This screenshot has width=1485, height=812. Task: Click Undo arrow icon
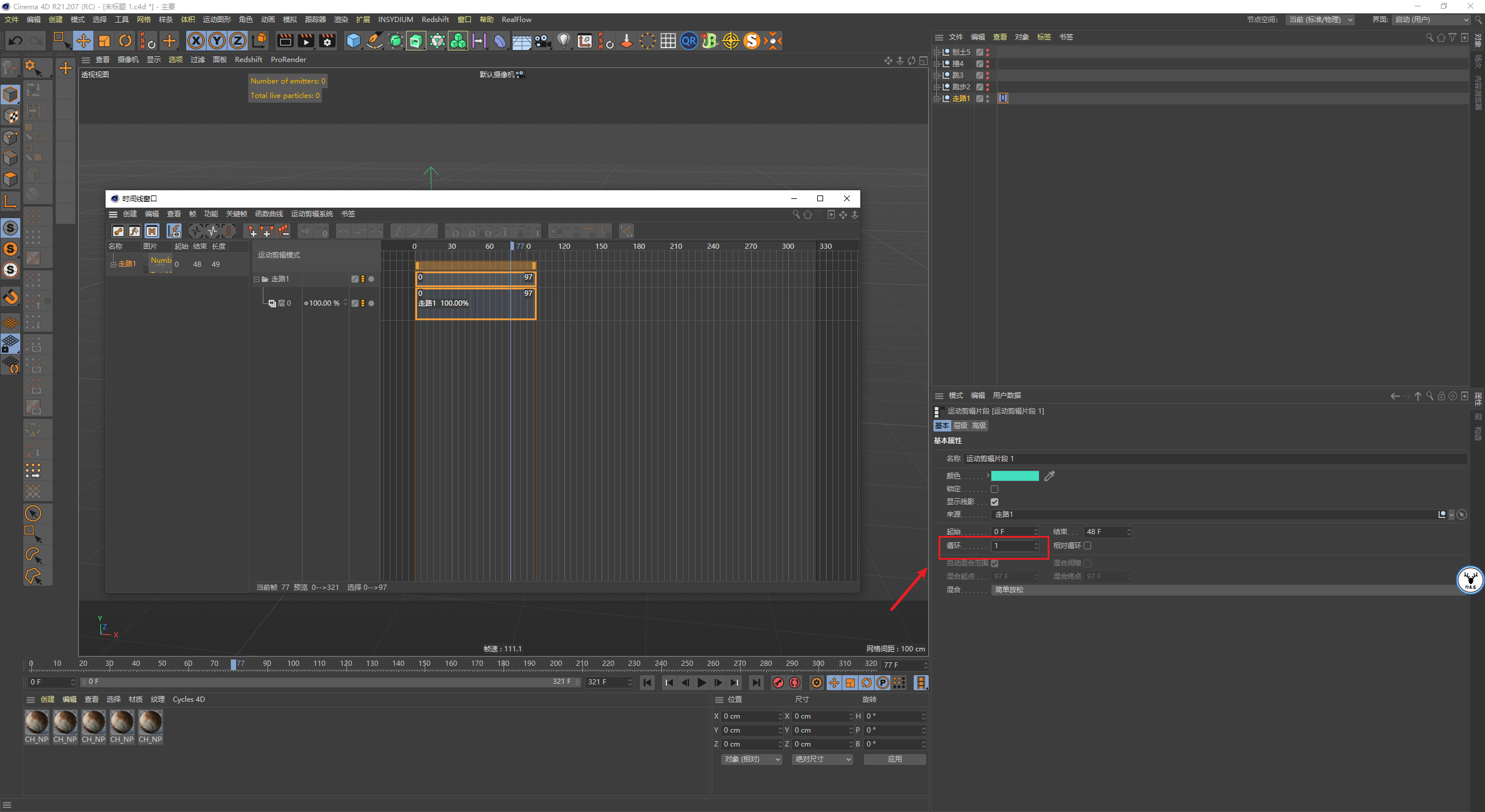pos(16,41)
